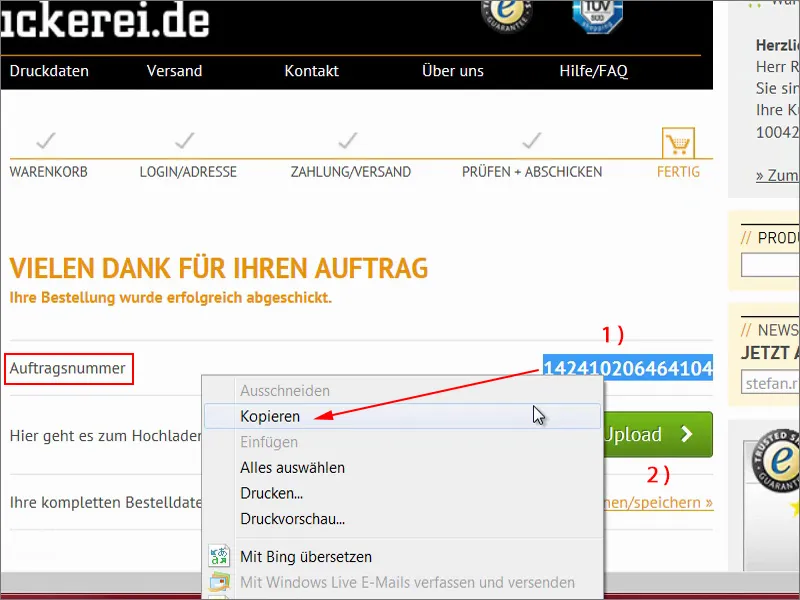Open the Versand navigation item

pos(174,71)
